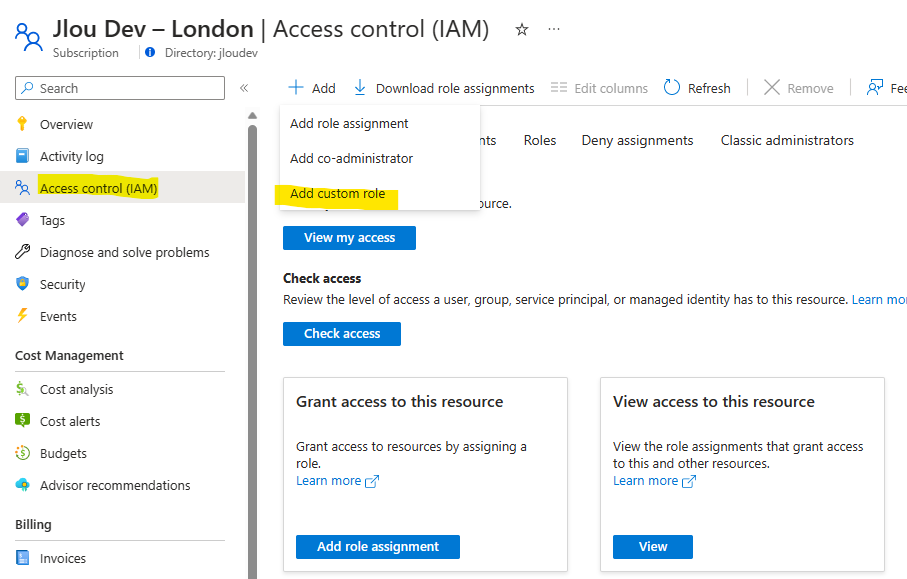Open Diagnose and solve problems

(x=124, y=252)
